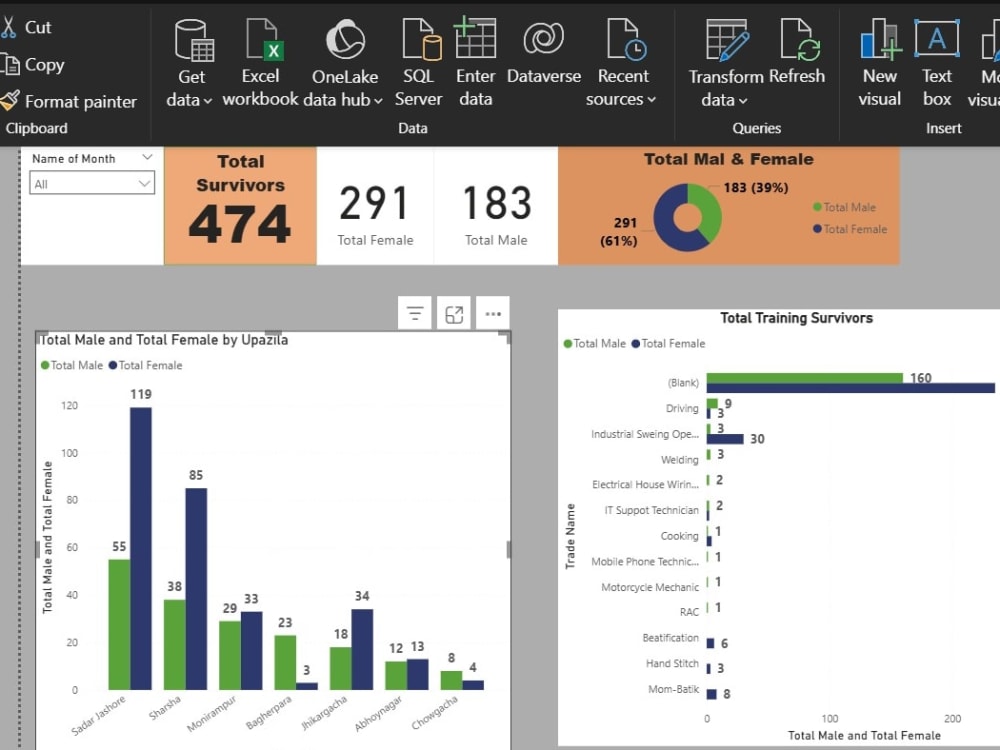Click Total Female legend in donut chart
1000x750 pixels.
[x=850, y=229]
